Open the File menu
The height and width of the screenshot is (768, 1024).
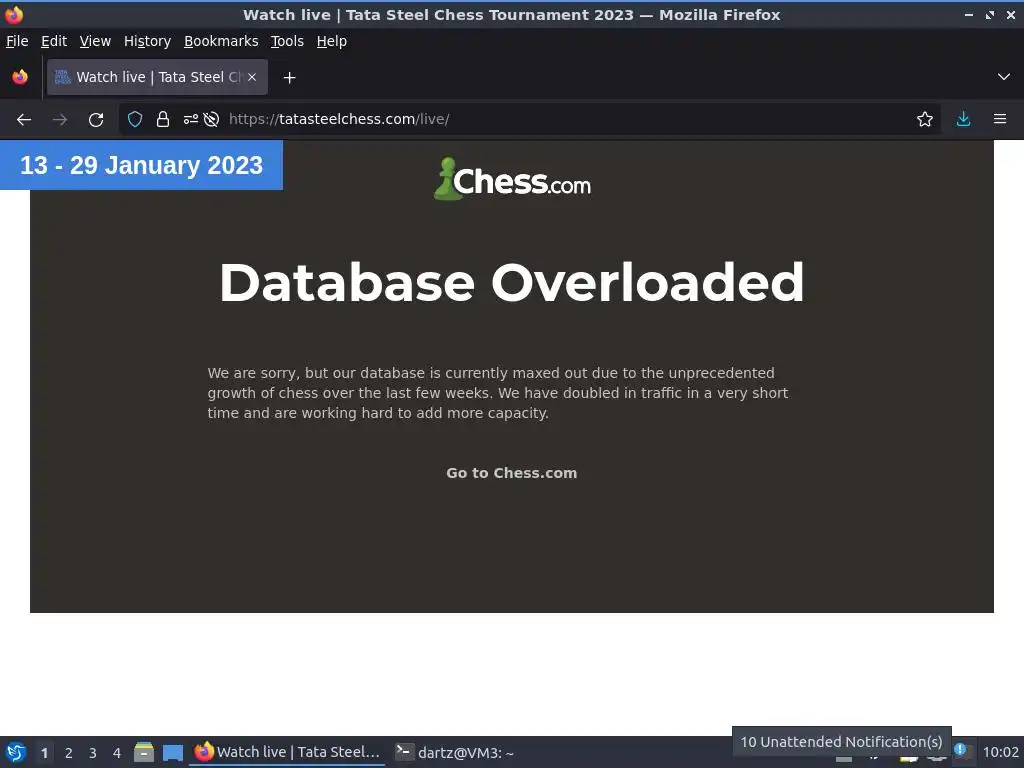(17, 41)
